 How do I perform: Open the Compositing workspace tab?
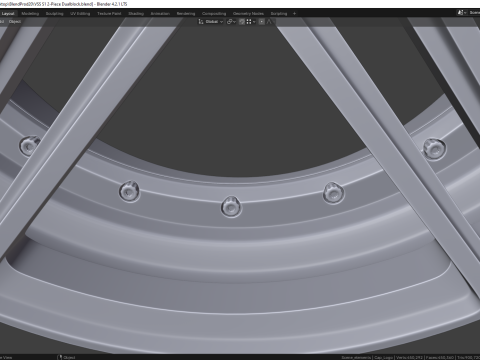point(214,14)
